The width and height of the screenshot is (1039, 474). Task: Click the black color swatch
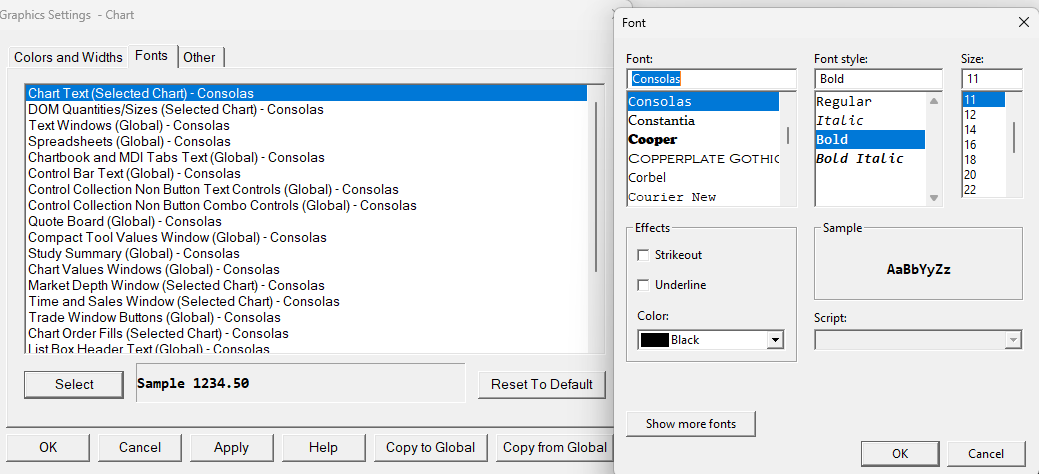coord(654,340)
